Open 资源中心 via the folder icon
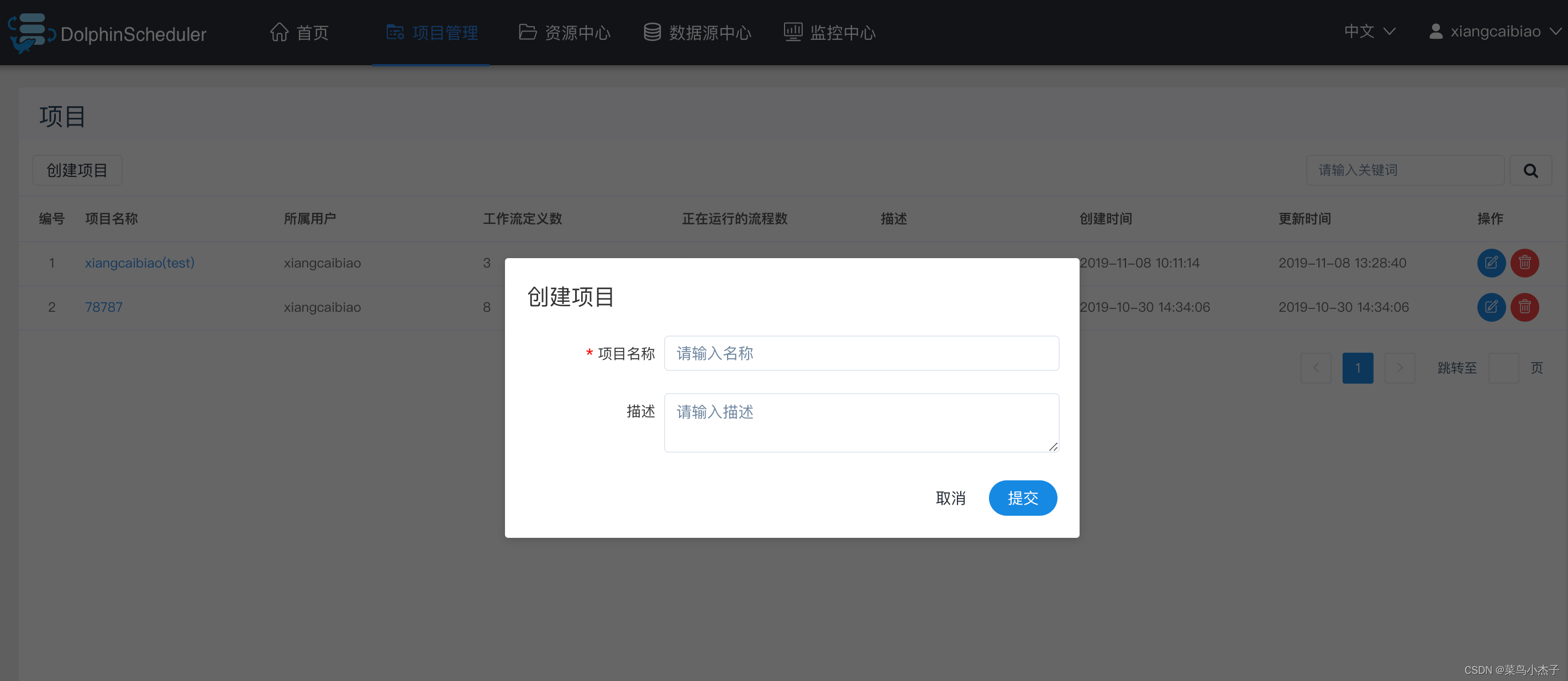The width and height of the screenshot is (1568, 681). click(527, 32)
